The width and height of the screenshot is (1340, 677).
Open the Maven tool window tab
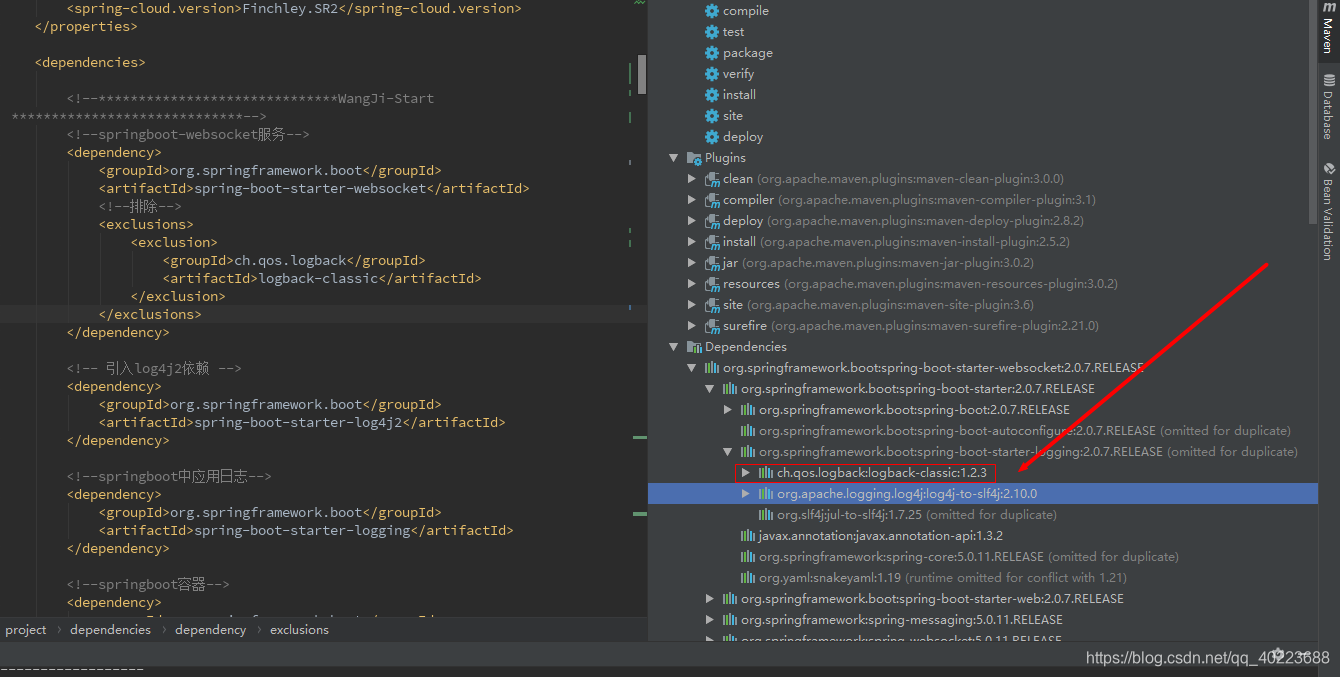point(1329,30)
